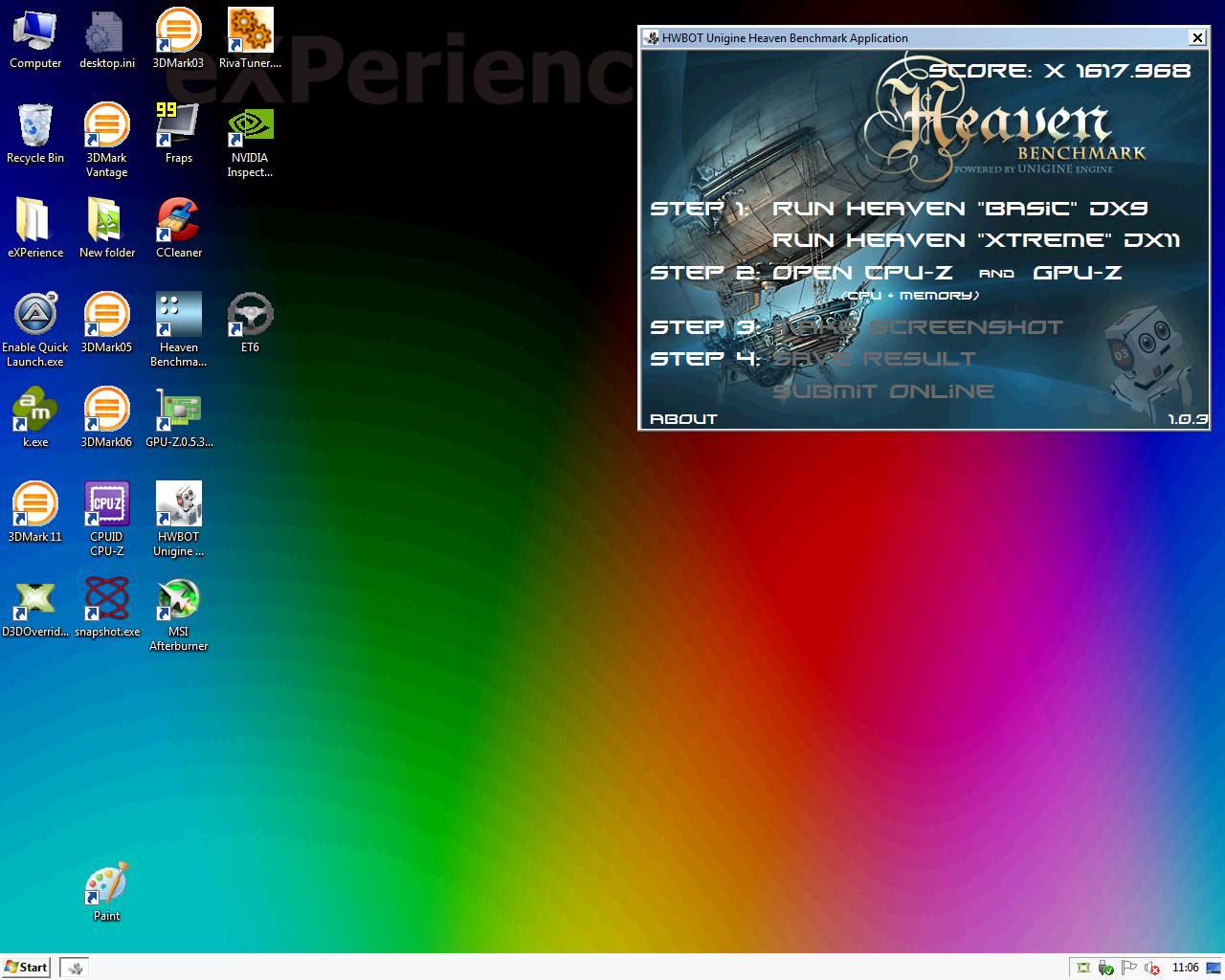Image resolution: width=1225 pixels, height=980 pixels.
Task: Select the desktop.ini file icon
Action: pos(106,39)
